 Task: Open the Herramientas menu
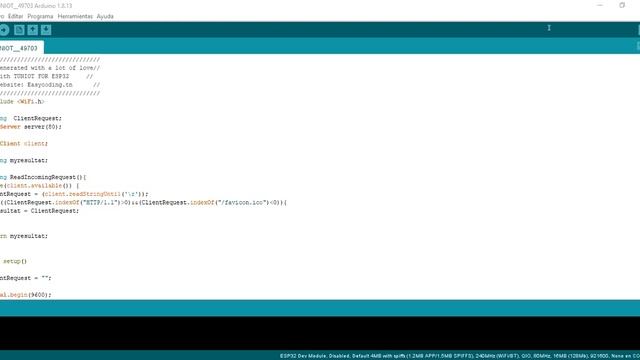75,16
